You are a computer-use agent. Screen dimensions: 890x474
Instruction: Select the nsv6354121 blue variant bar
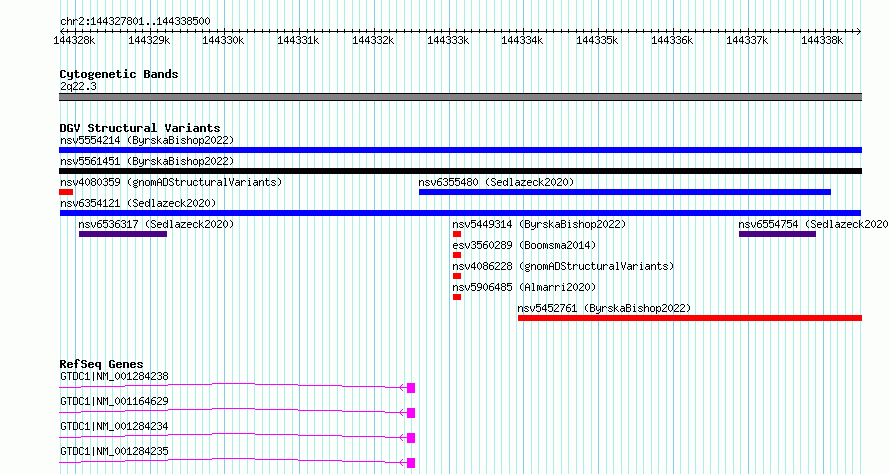pos(460,213)
